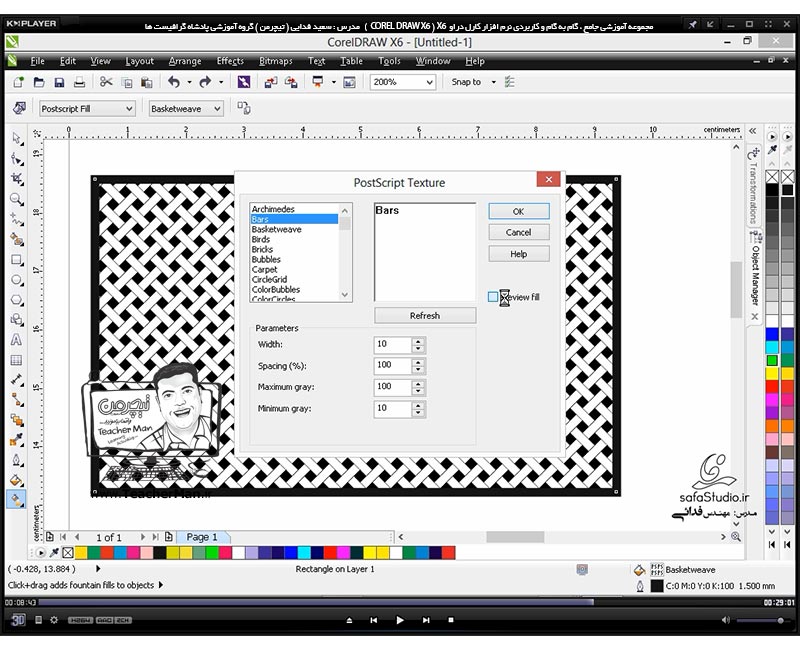Increase the Spacing (%) stepper
Viewport: 800px width, 650px height.
(x=418, y=363)
